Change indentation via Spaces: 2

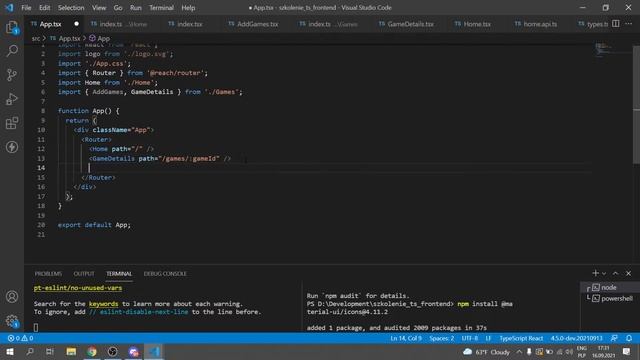coord(441,338)
